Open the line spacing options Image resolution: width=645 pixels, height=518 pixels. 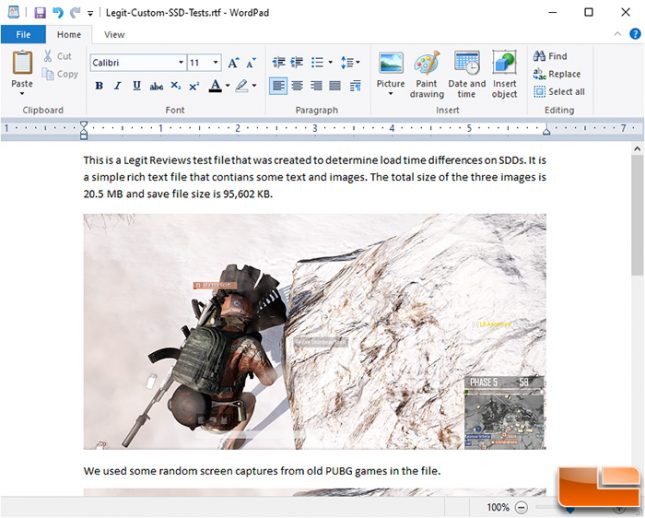(350, 63)
